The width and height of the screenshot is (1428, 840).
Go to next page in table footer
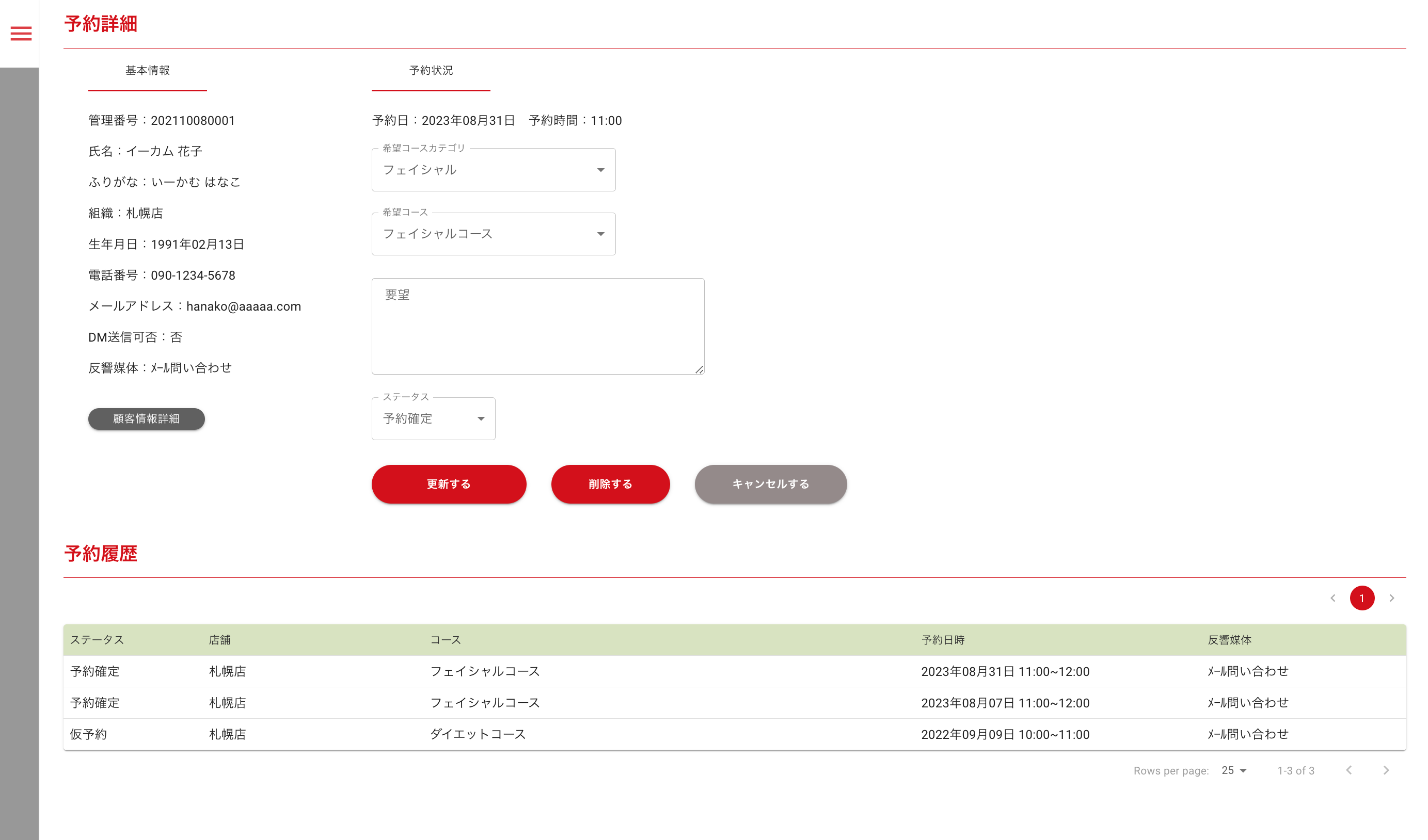coord(1386,770)
